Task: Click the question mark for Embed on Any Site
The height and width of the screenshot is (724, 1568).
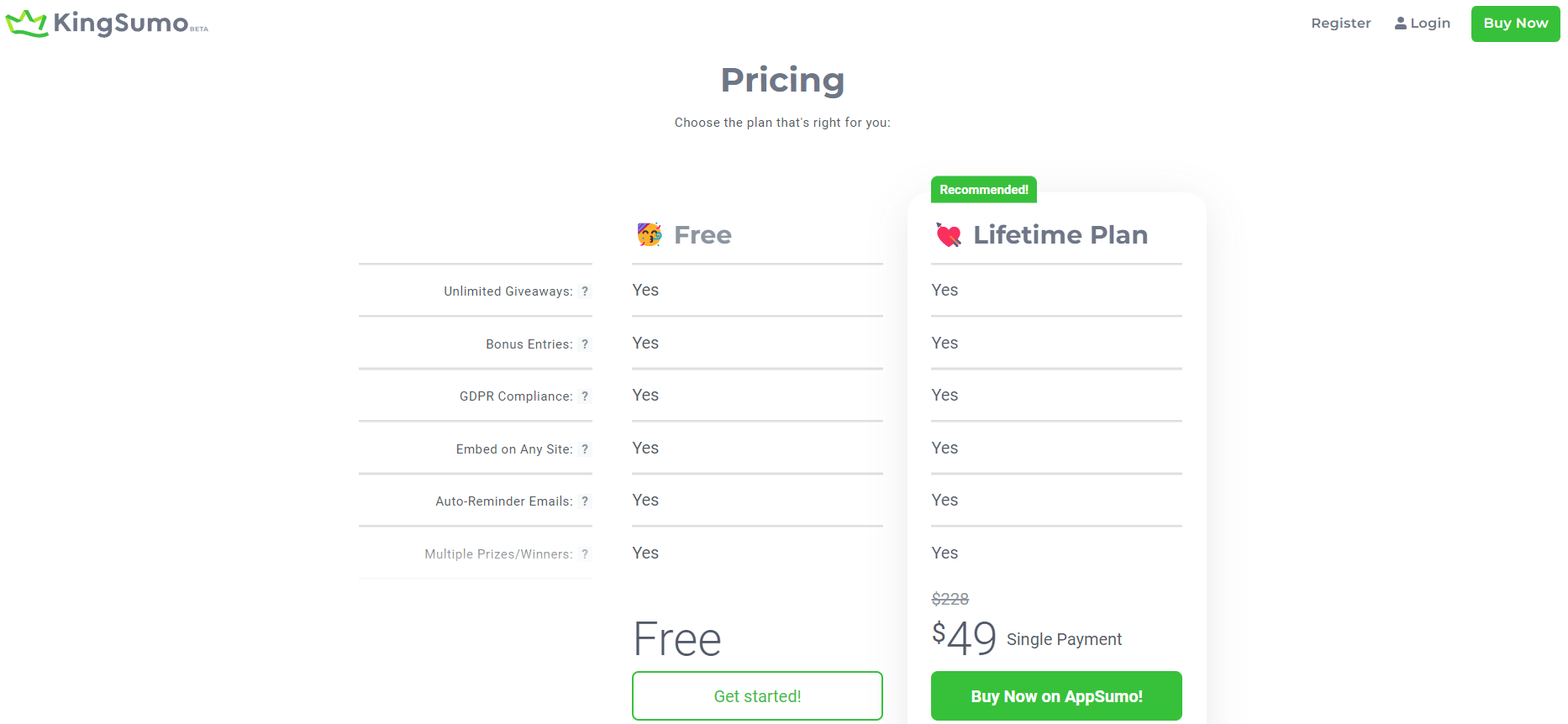Action: 585,449
